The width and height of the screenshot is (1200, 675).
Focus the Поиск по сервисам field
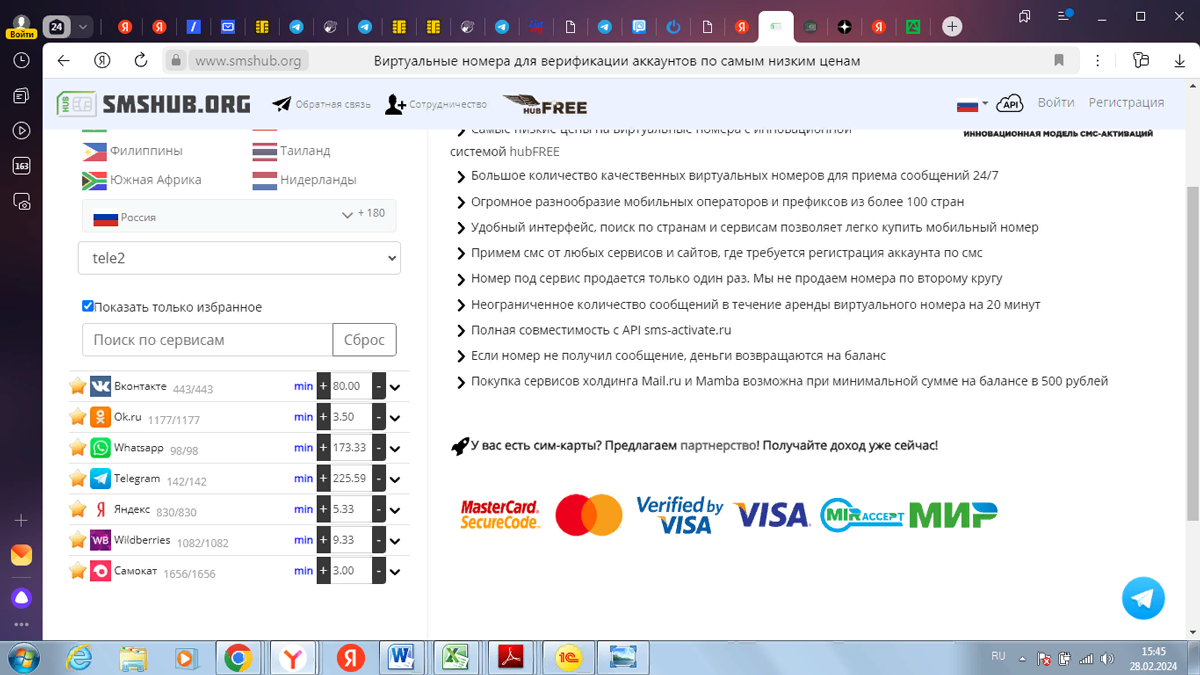[207, 340]
